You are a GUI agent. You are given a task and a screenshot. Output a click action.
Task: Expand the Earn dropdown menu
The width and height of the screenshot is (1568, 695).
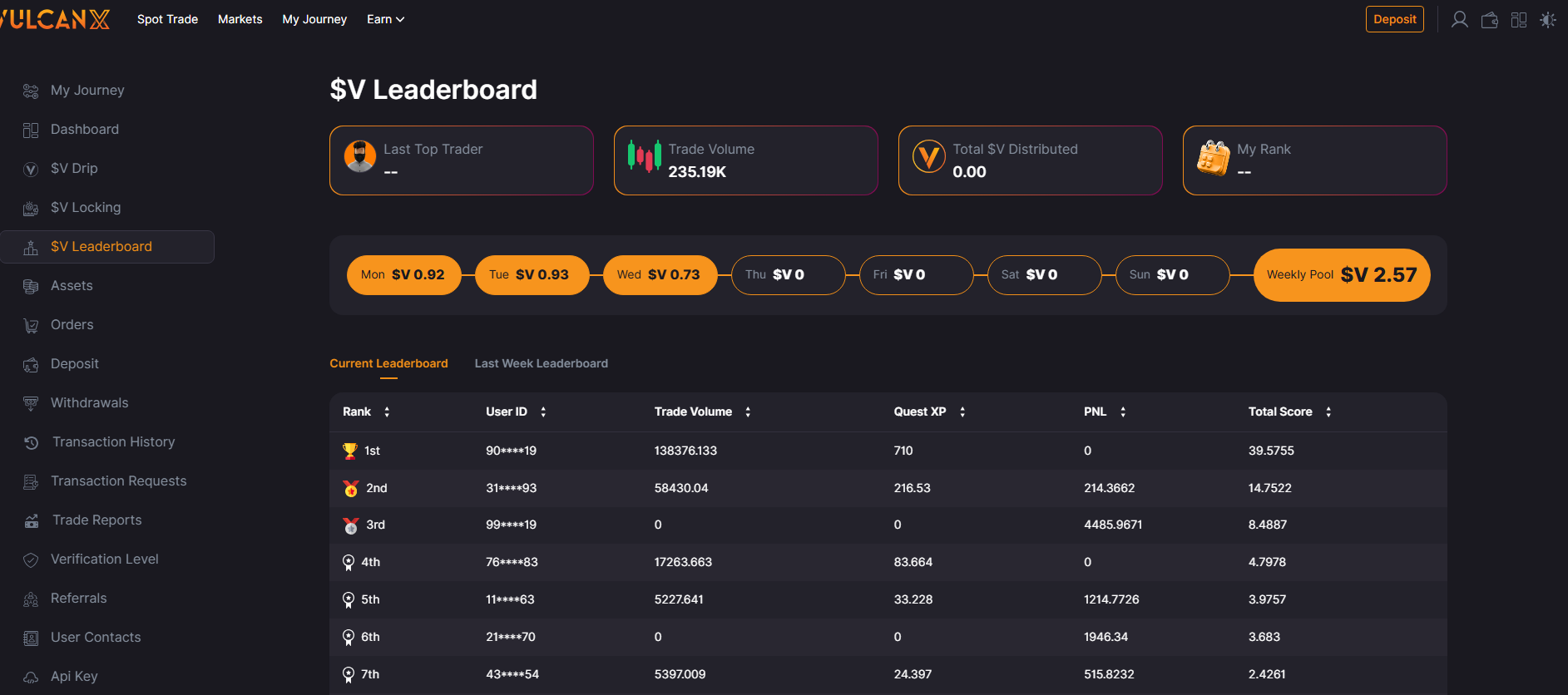click(x=385, y=19)
